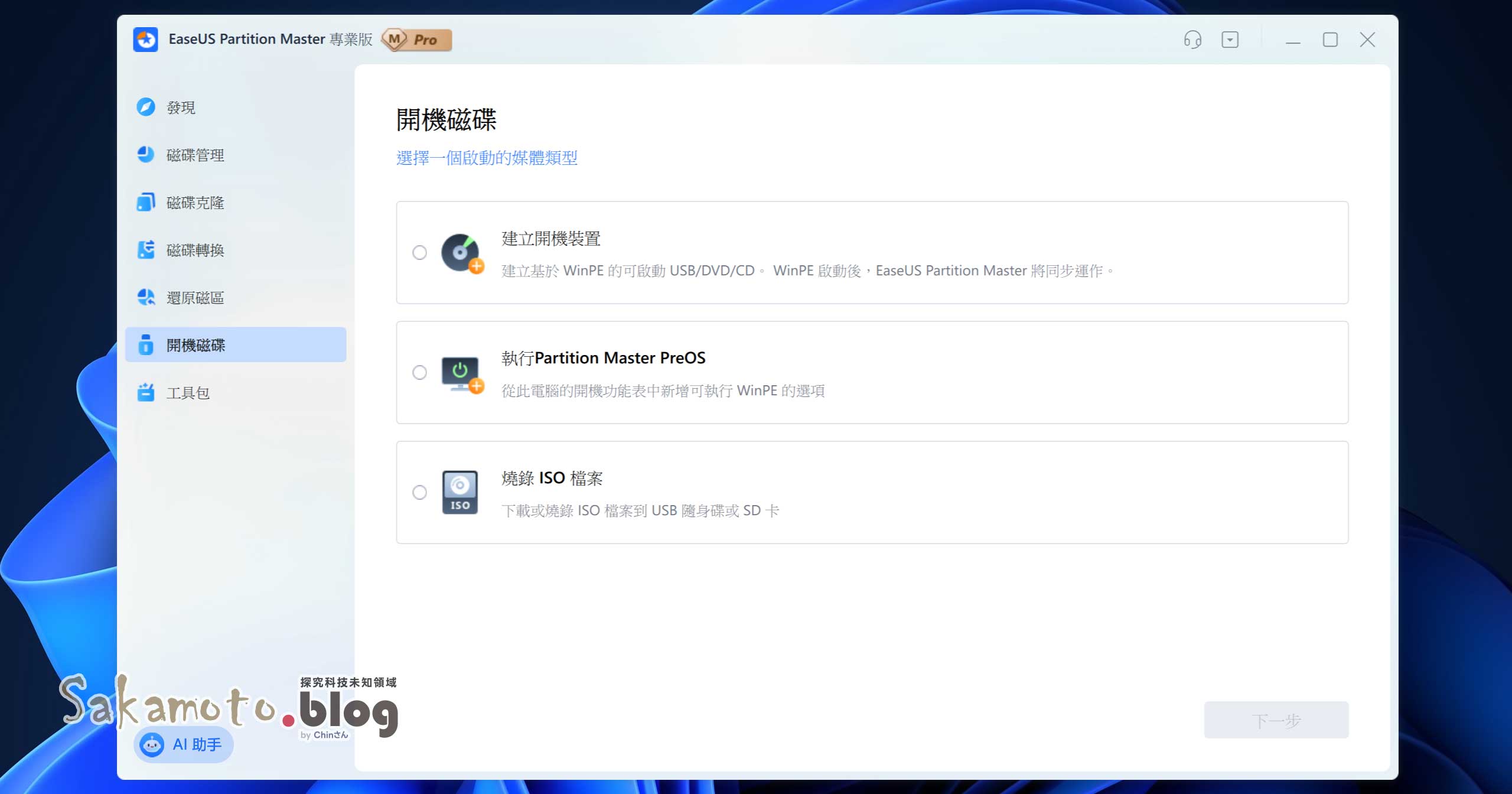
Task: Switch to 磁碟克隆 page
Action: [235, 202]
